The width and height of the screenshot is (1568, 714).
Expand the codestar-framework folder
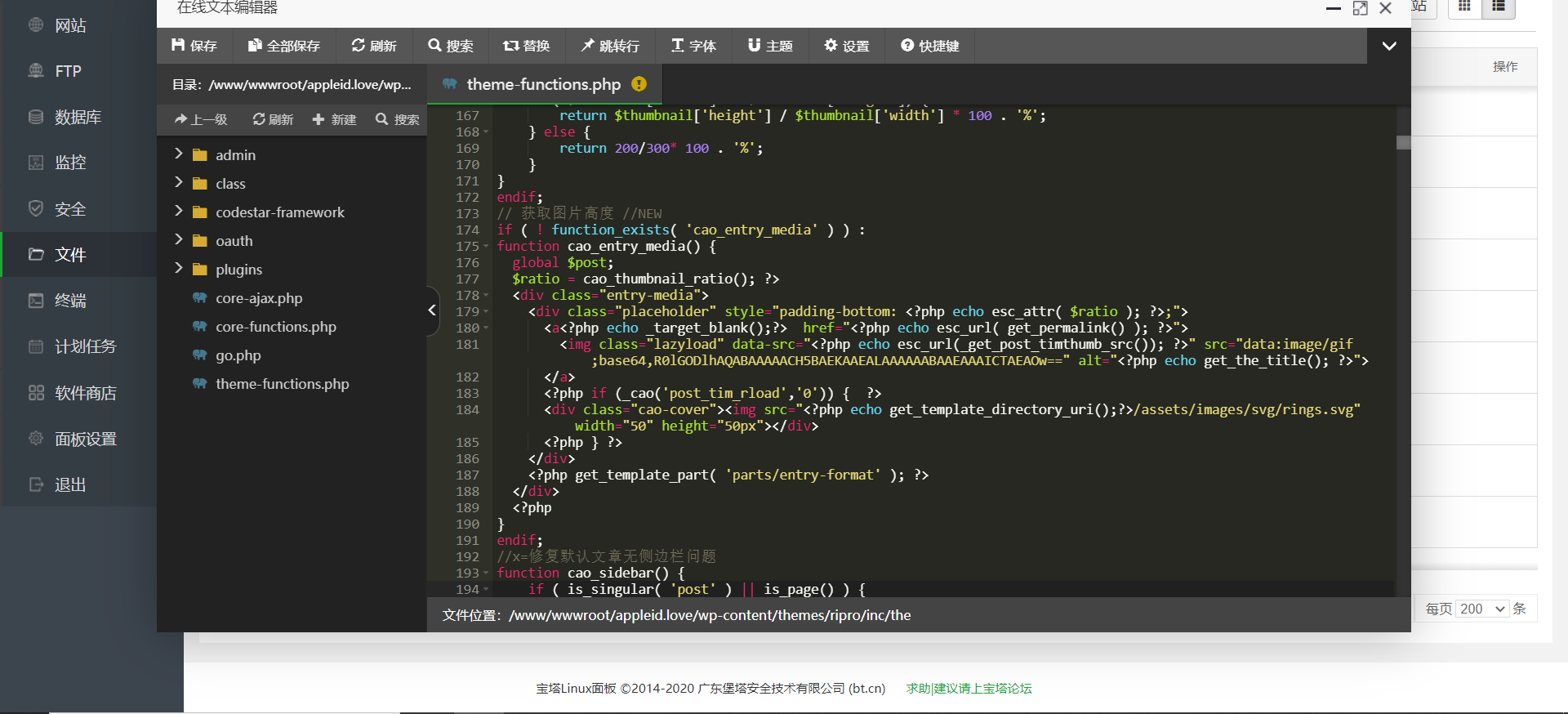coord(179,212)
